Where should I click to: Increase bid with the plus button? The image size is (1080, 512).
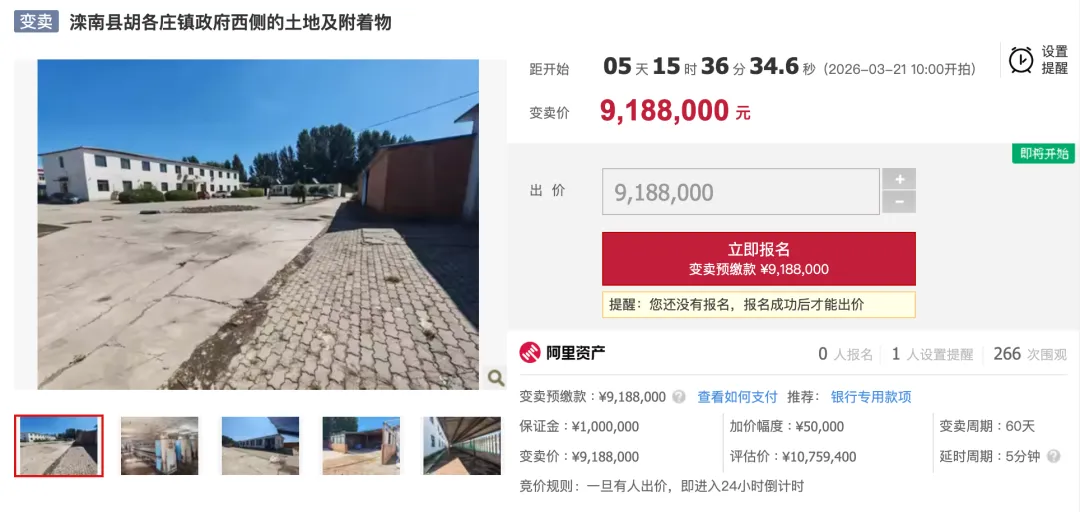[x=900, y=179]
